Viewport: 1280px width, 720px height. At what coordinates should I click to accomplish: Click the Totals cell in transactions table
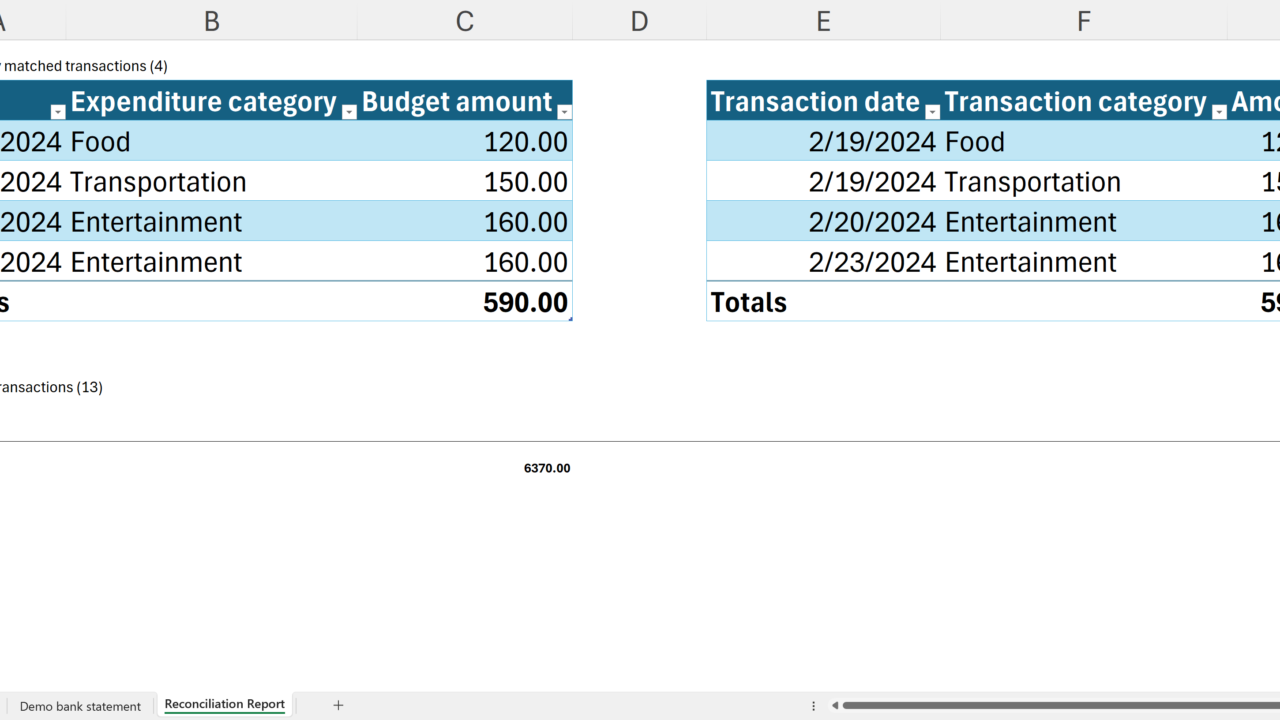point(749,302)
